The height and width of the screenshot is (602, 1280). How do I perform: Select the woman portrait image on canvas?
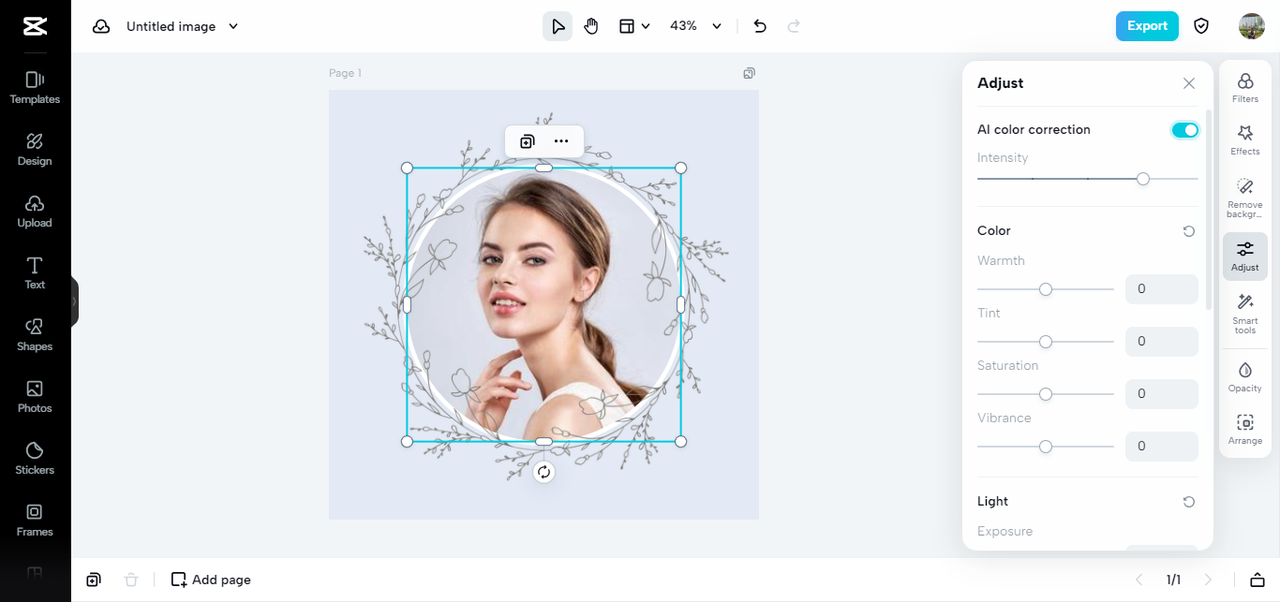point(544,305)
